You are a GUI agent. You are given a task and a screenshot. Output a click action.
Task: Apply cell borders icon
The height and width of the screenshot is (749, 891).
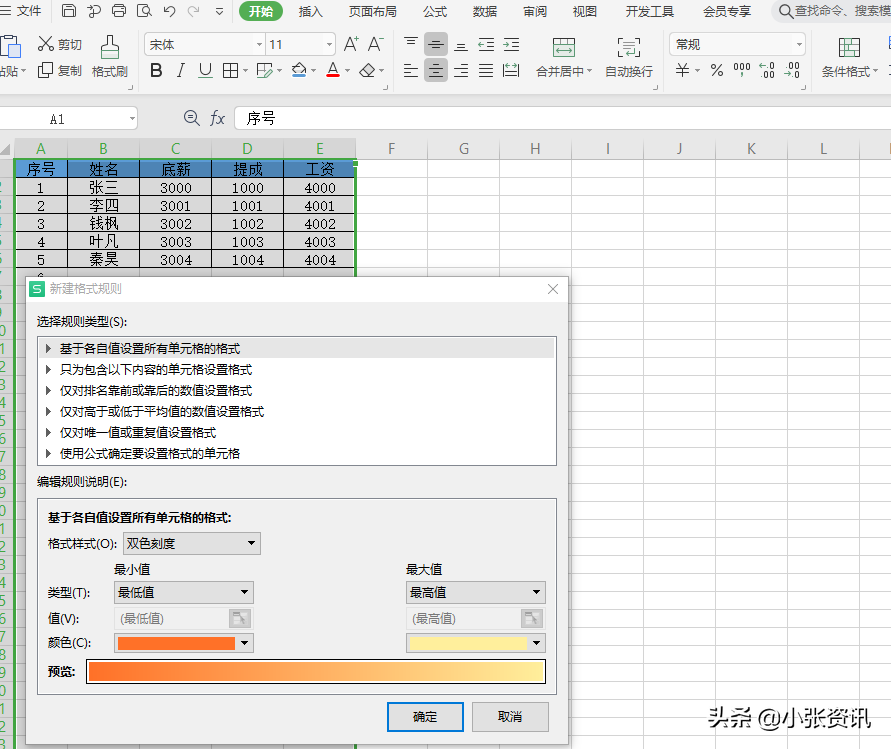tap(230, 70)
